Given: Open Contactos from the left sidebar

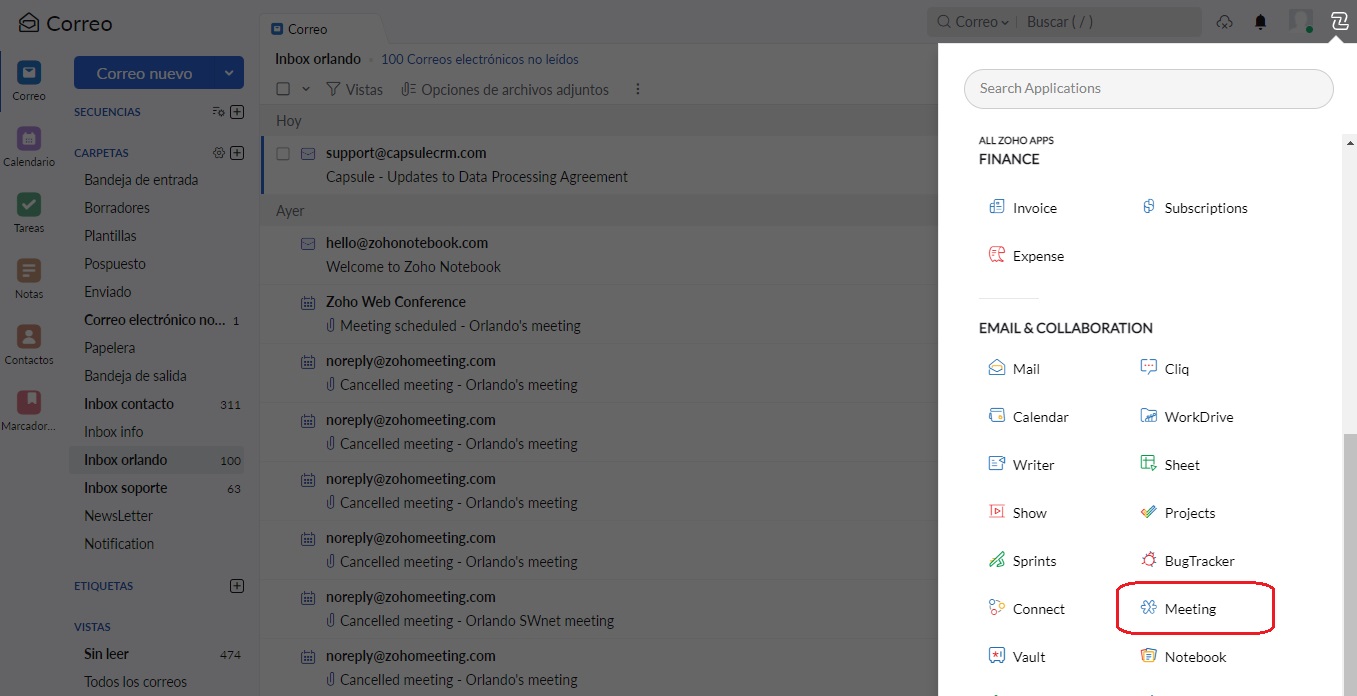Looking at the screenshot, I should [x=29, y=346].
